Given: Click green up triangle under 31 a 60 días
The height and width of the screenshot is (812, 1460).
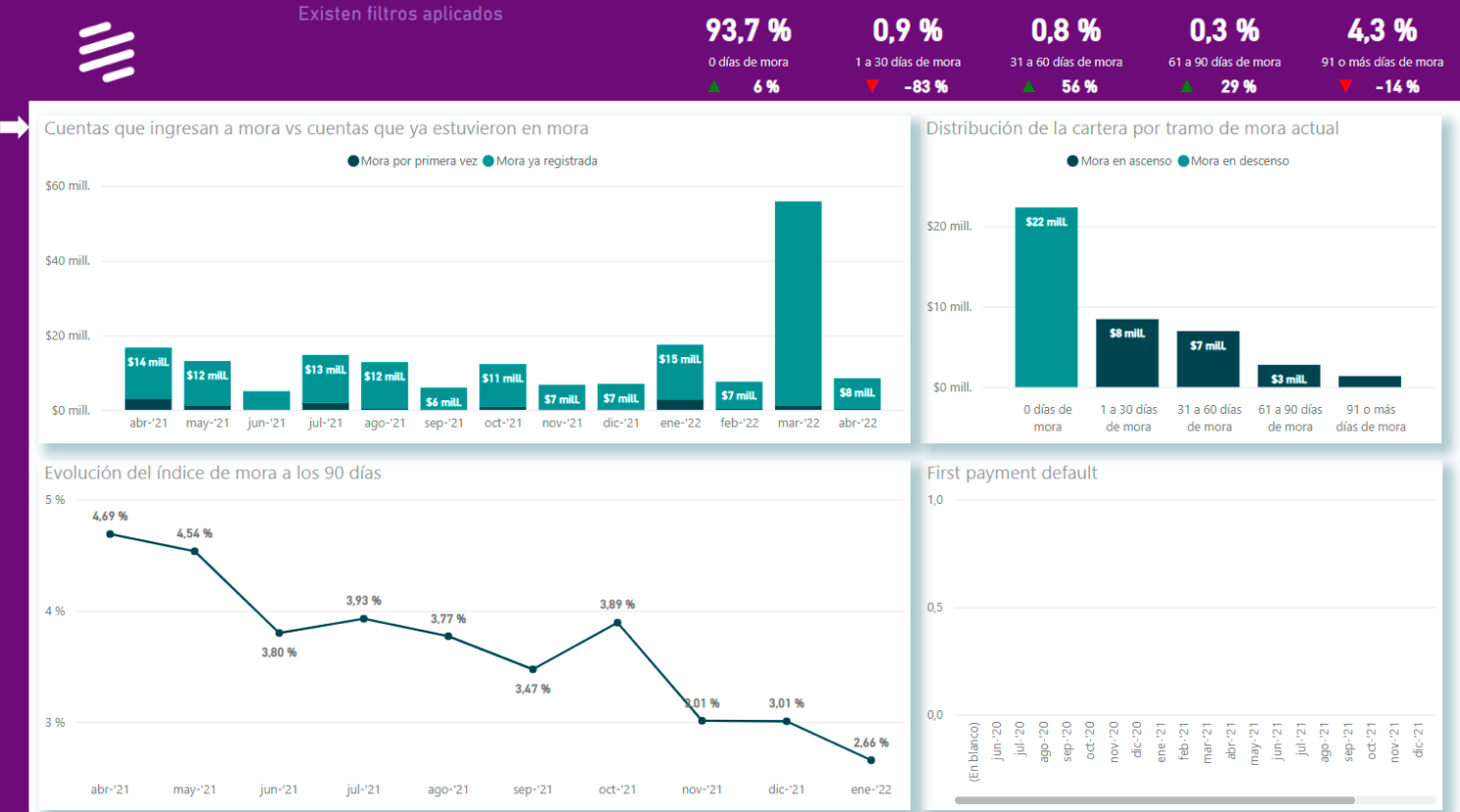Looking at the screenshot, I should point(1028,86).
